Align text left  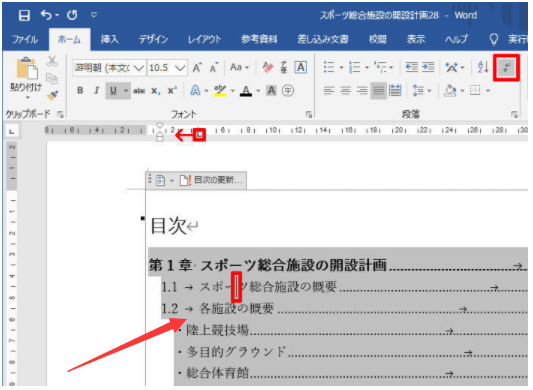(329, 91)
